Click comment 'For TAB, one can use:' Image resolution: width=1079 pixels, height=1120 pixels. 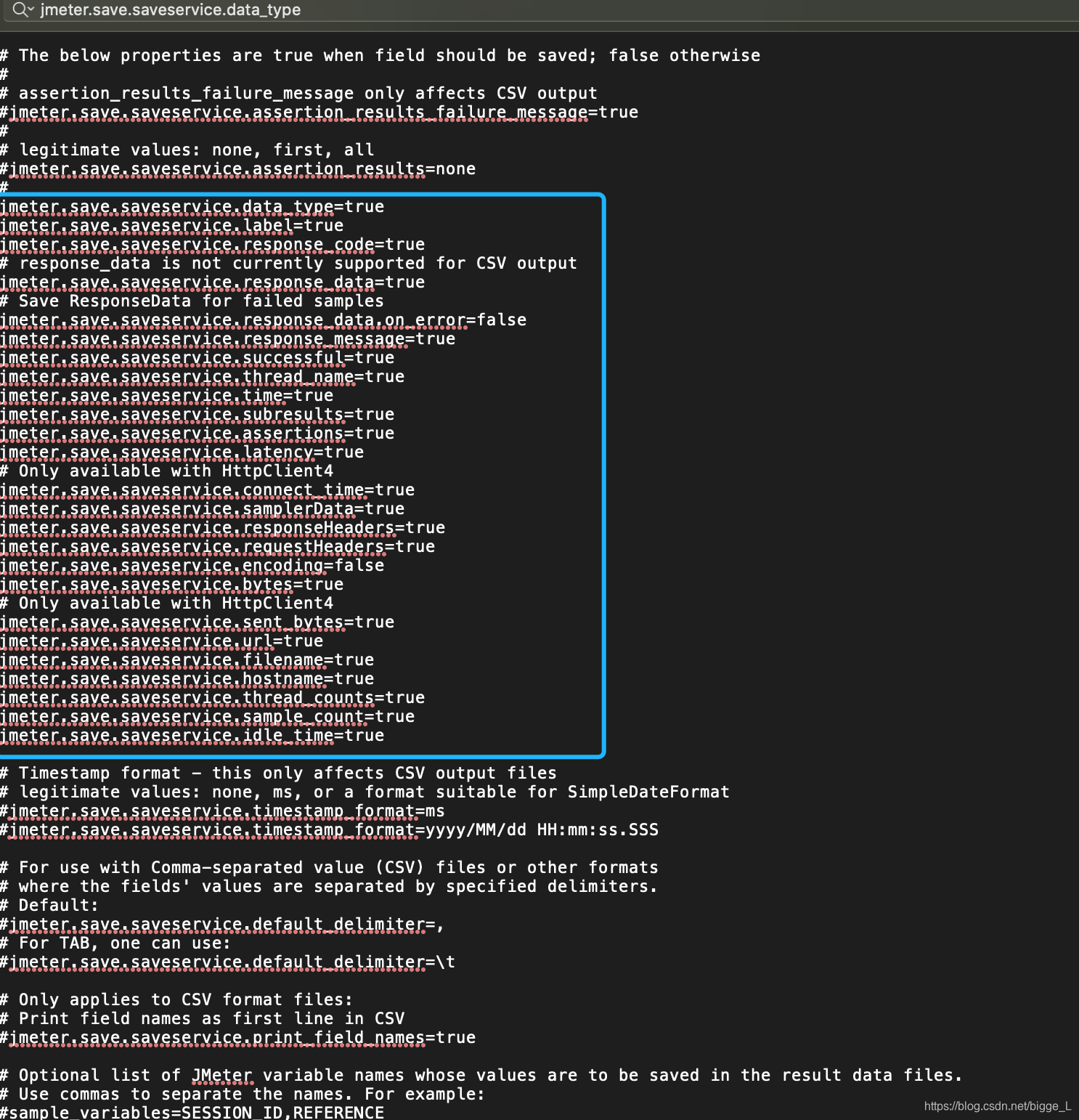116,944
